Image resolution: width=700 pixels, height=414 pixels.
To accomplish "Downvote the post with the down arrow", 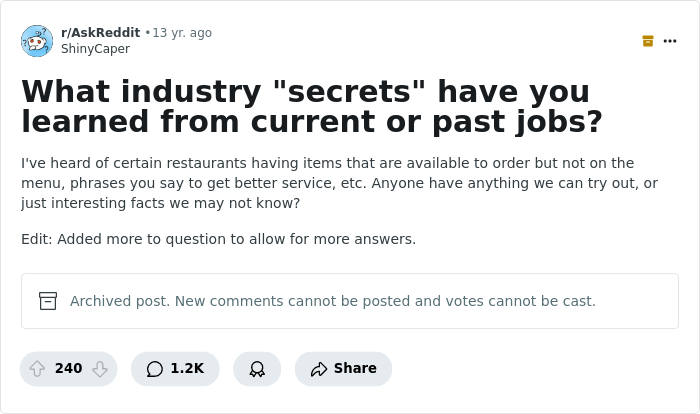I will [x=99, y=369].
